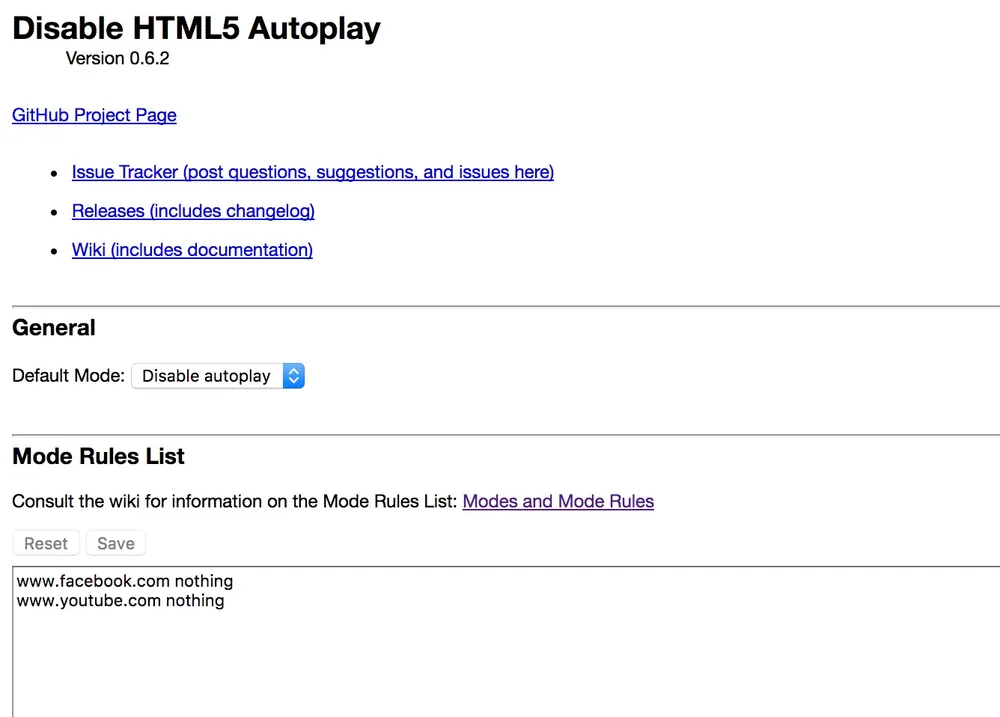Place cursor on www.youtube.com rule line

pos(120,601)
